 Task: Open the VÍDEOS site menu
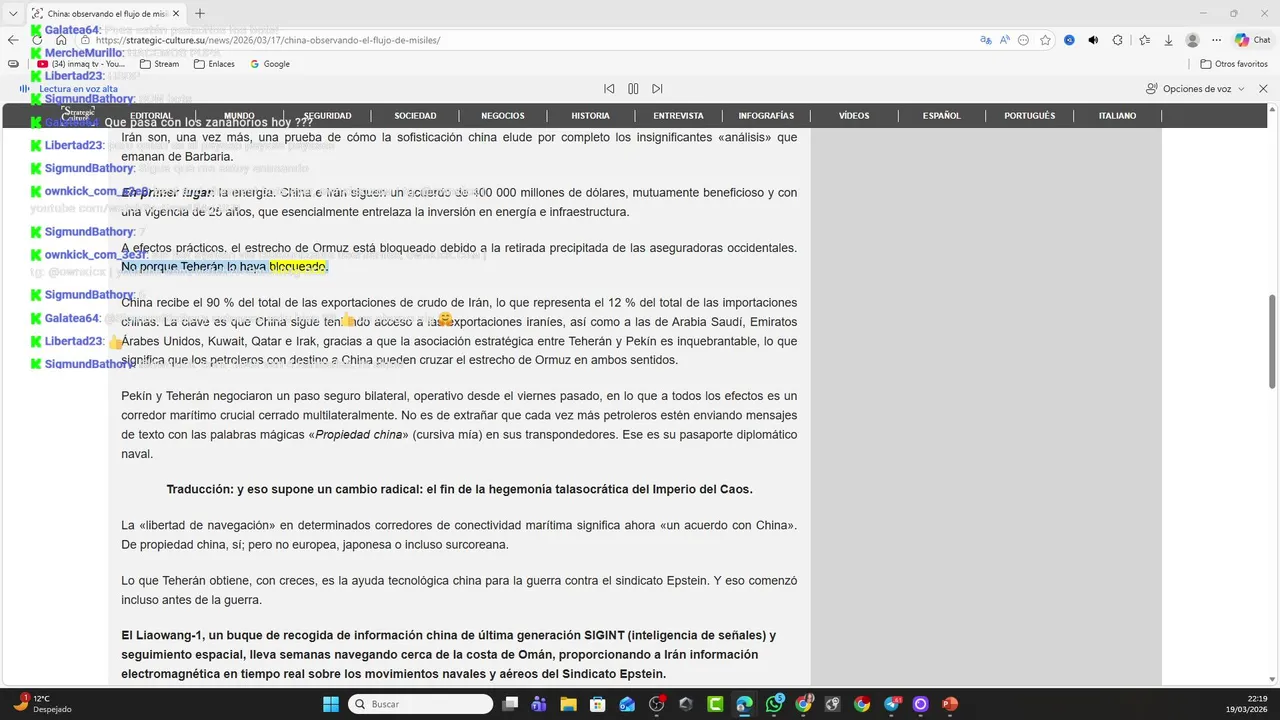[x=854, y=116]
